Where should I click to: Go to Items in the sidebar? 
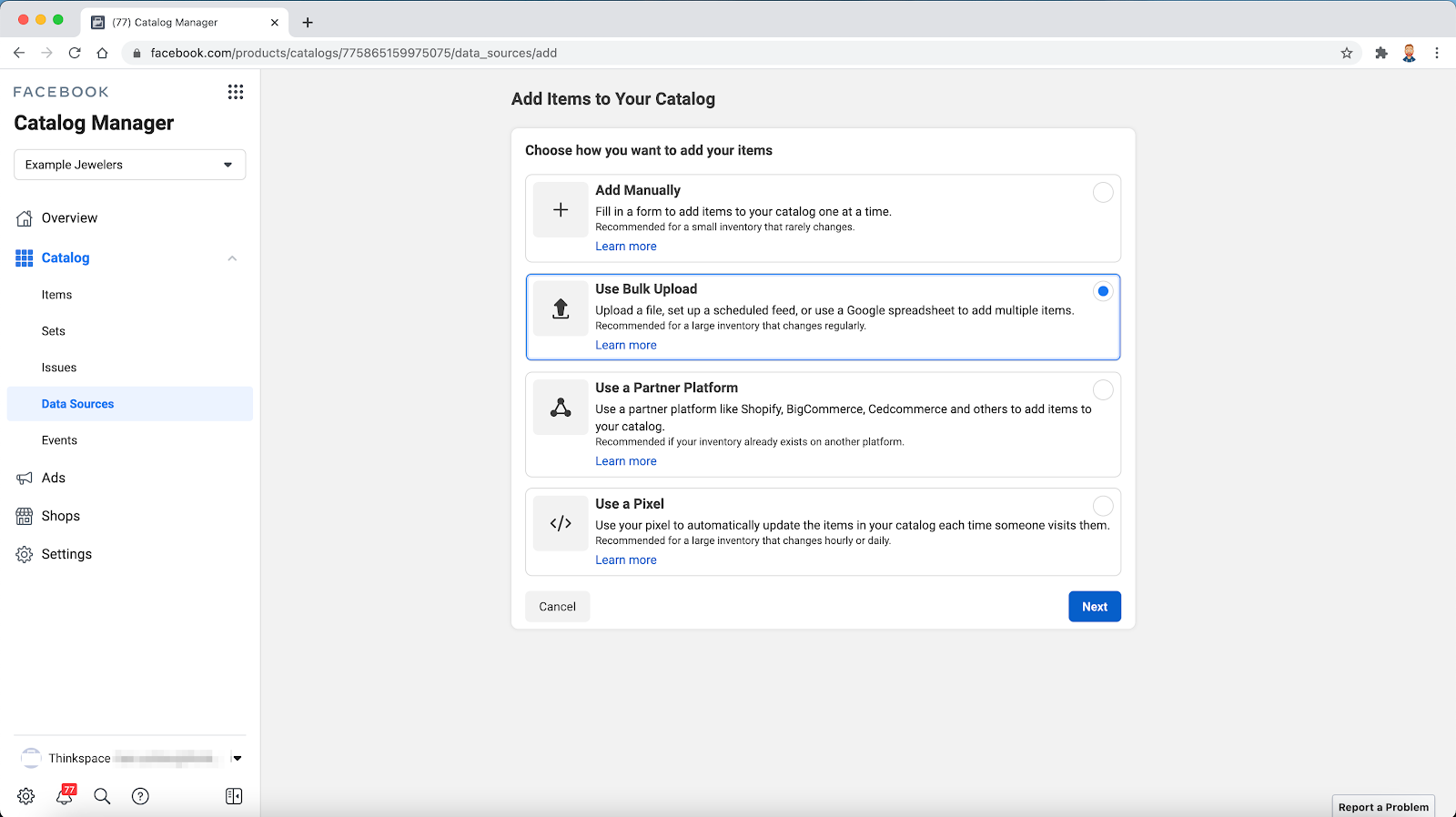click(56, 295)
